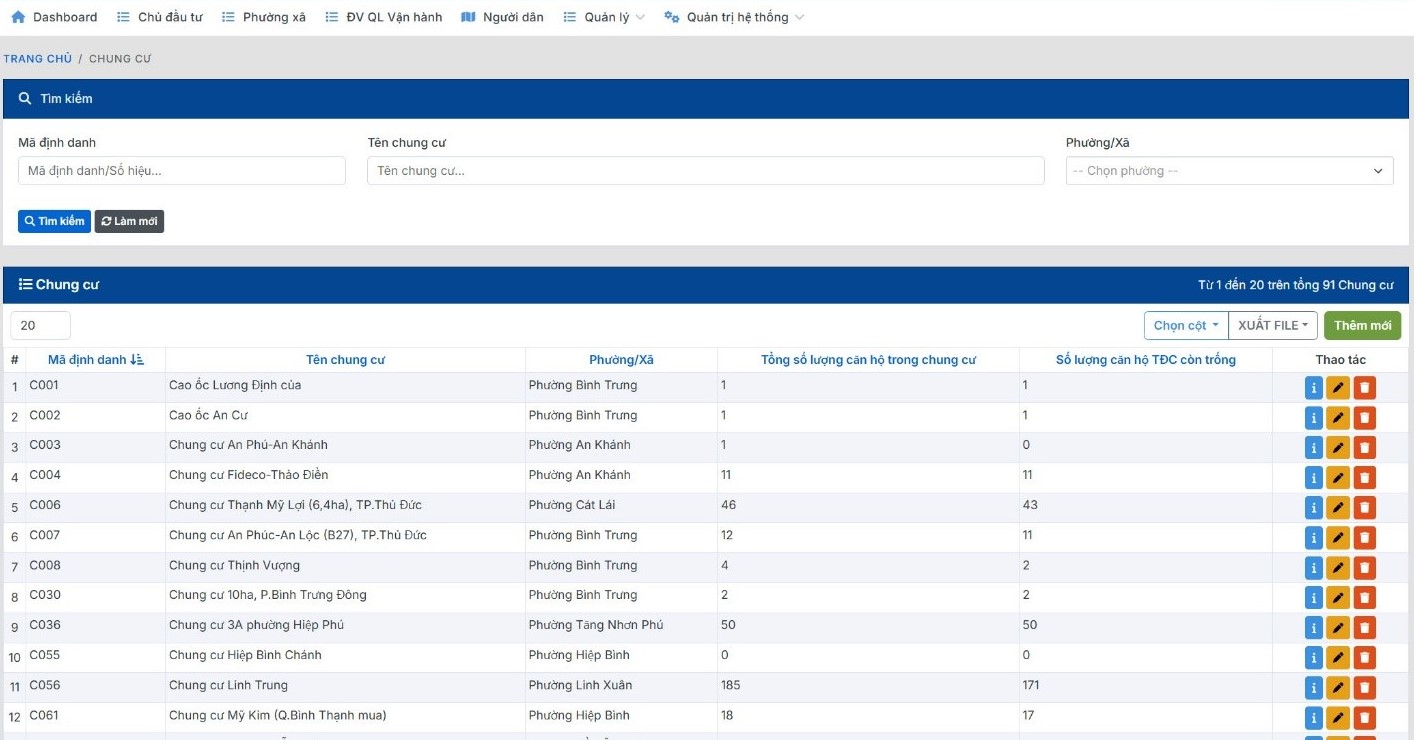Edit the Cao ốc An Cư row
Image resolution: width=1414 pixels, height=740 pixels.
coord(1338,418)
